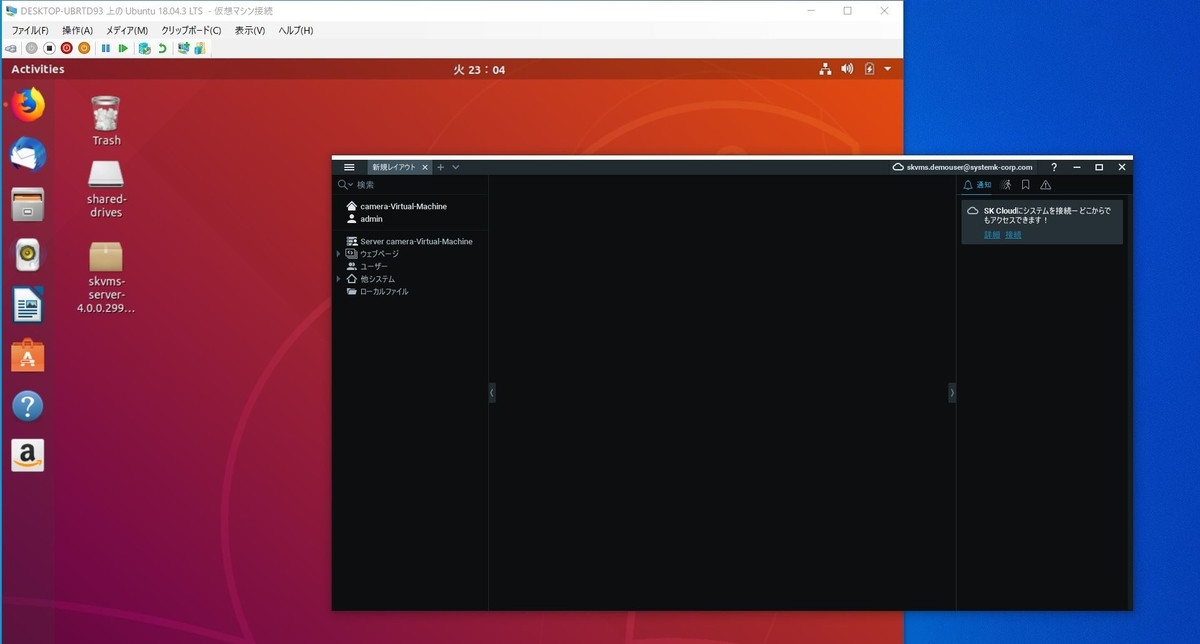Open the events warning triangle tab
Screen dimensions: 1200x644
click(x=1046, y=185)
